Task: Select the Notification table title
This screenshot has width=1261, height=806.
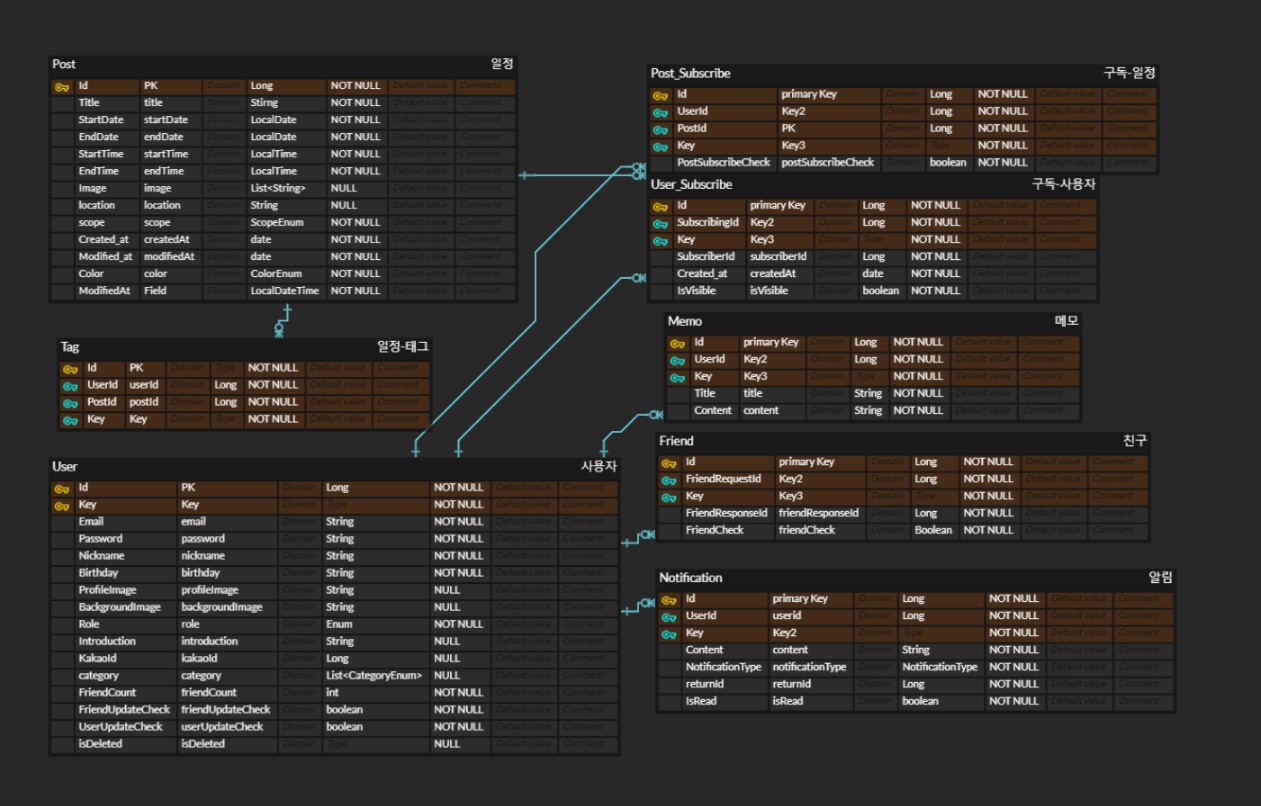Action: (690, 577)
